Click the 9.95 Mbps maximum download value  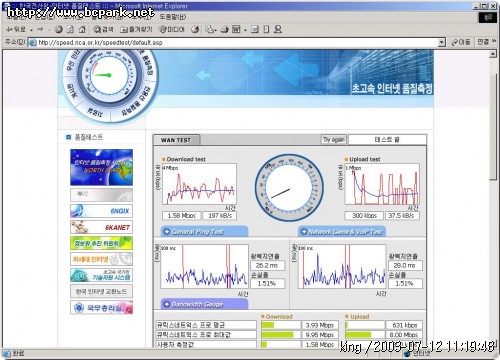coord(320,335)
